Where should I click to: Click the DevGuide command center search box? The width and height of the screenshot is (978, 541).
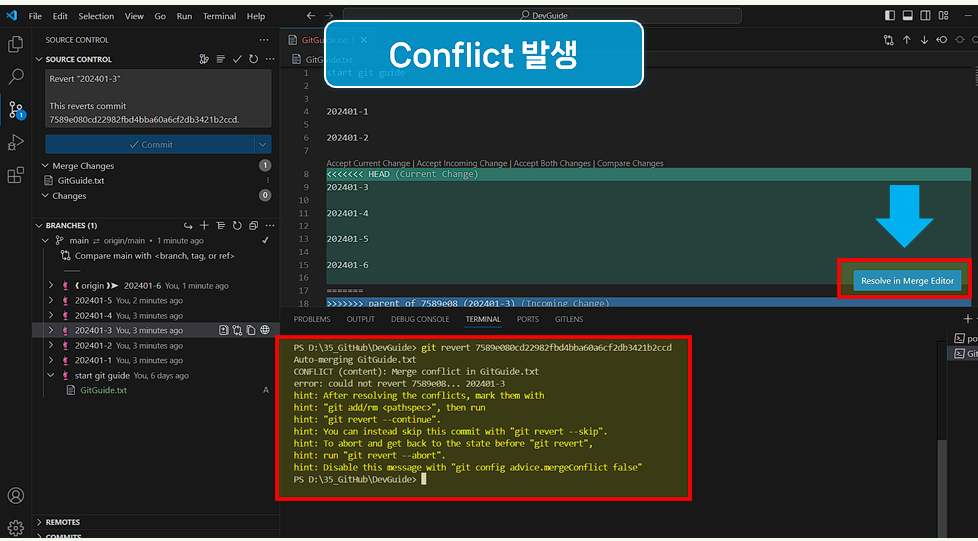coord(542,16)
